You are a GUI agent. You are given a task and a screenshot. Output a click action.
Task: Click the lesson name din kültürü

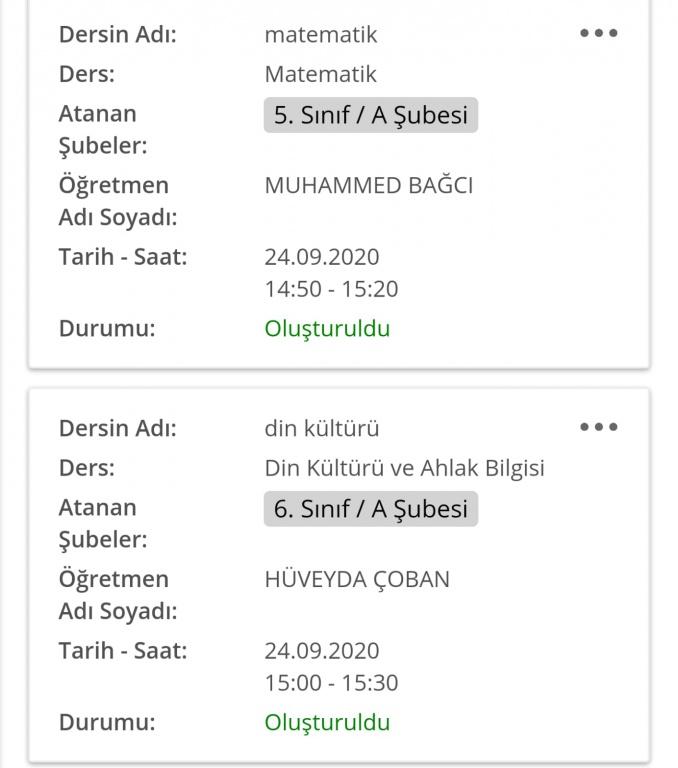[x=322, y=429]
